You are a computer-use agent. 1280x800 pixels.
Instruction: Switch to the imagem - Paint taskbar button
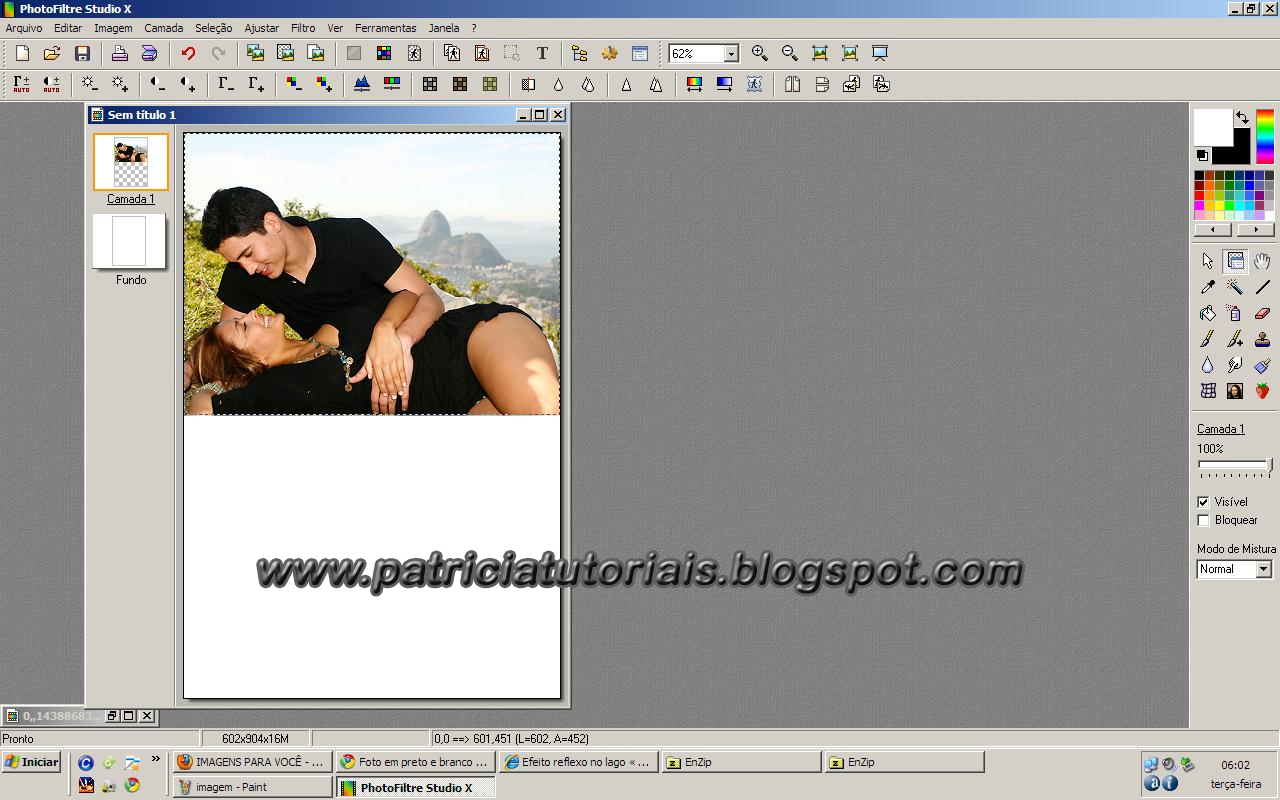pos(253,787)
